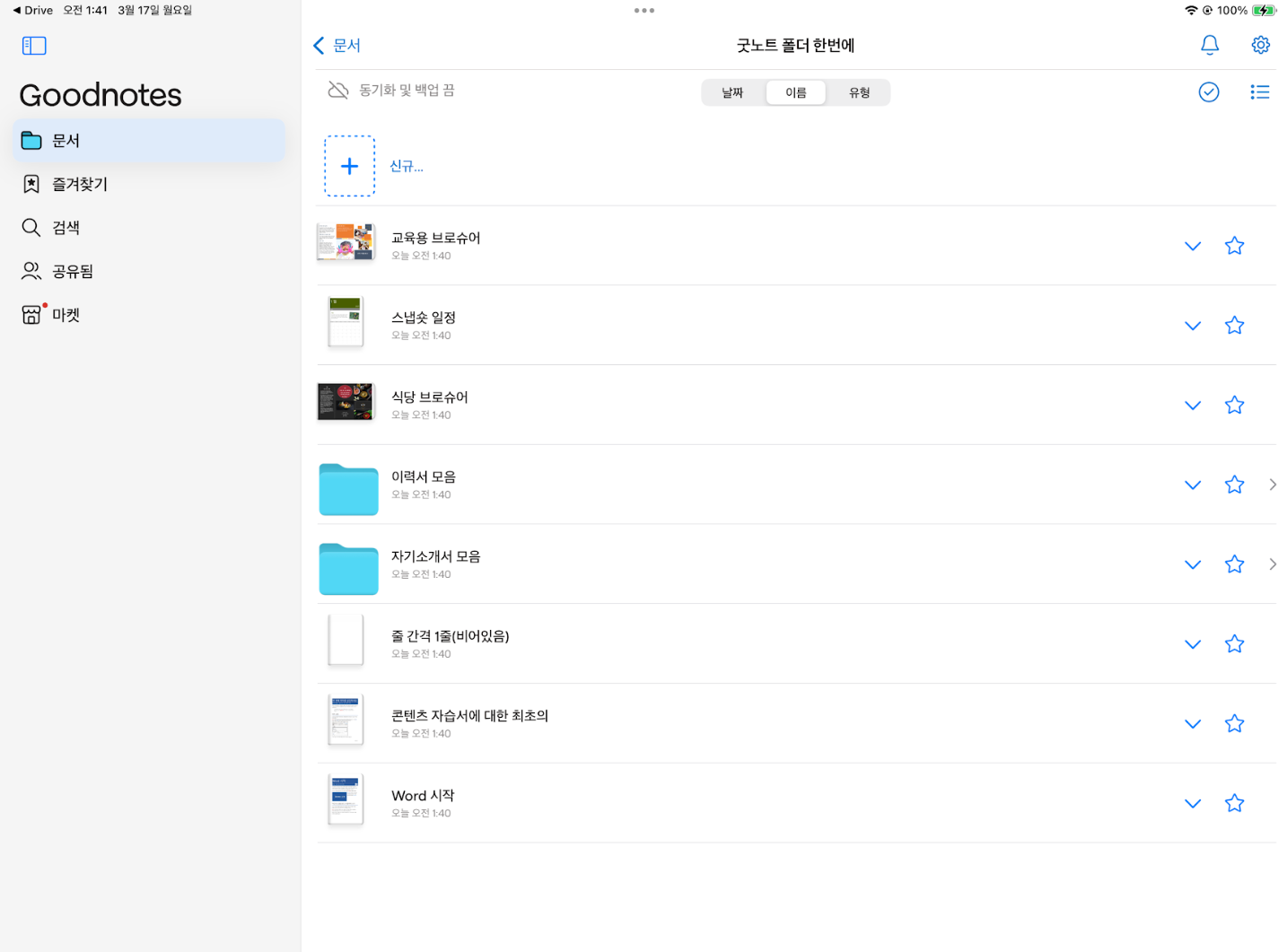Open 이력서 모음 folder via right arrow
This screenshot has width=1287, height=952.
click(1273, 485)
